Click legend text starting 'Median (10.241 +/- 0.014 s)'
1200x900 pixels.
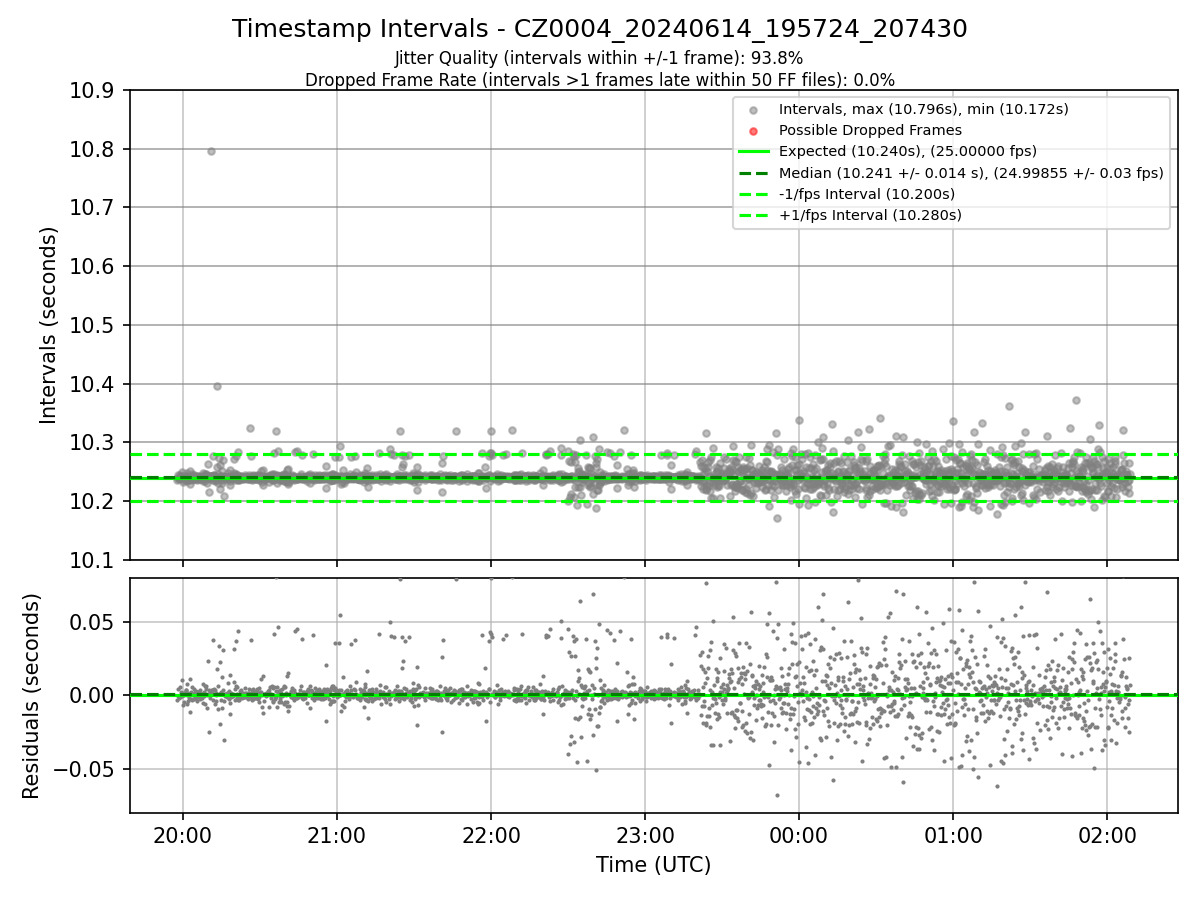(x=971, y=173)
